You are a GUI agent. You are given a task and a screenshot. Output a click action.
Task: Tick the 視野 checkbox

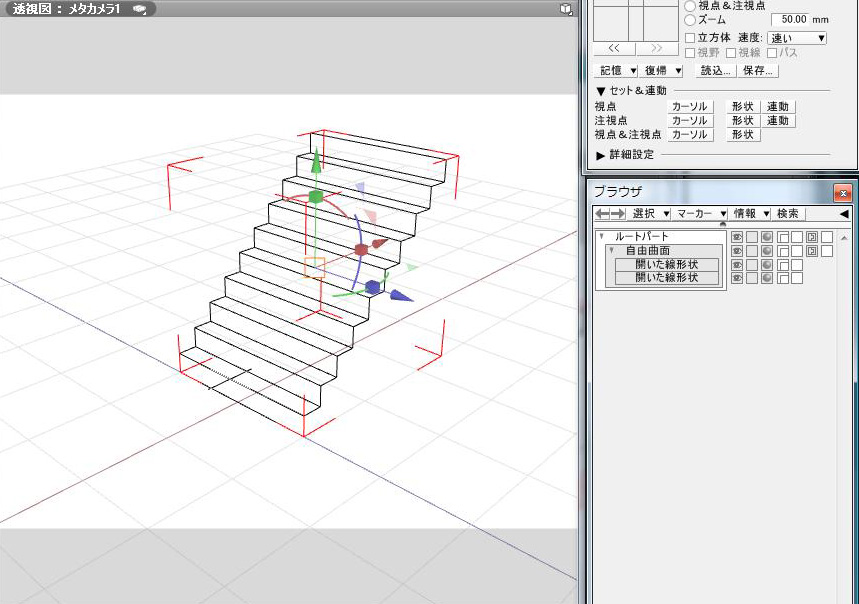pyautogui.click(x=690, y=53)
